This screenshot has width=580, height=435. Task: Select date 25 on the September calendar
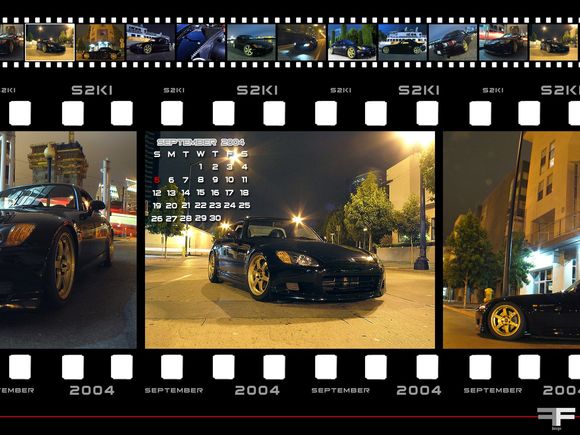point(244,205)
